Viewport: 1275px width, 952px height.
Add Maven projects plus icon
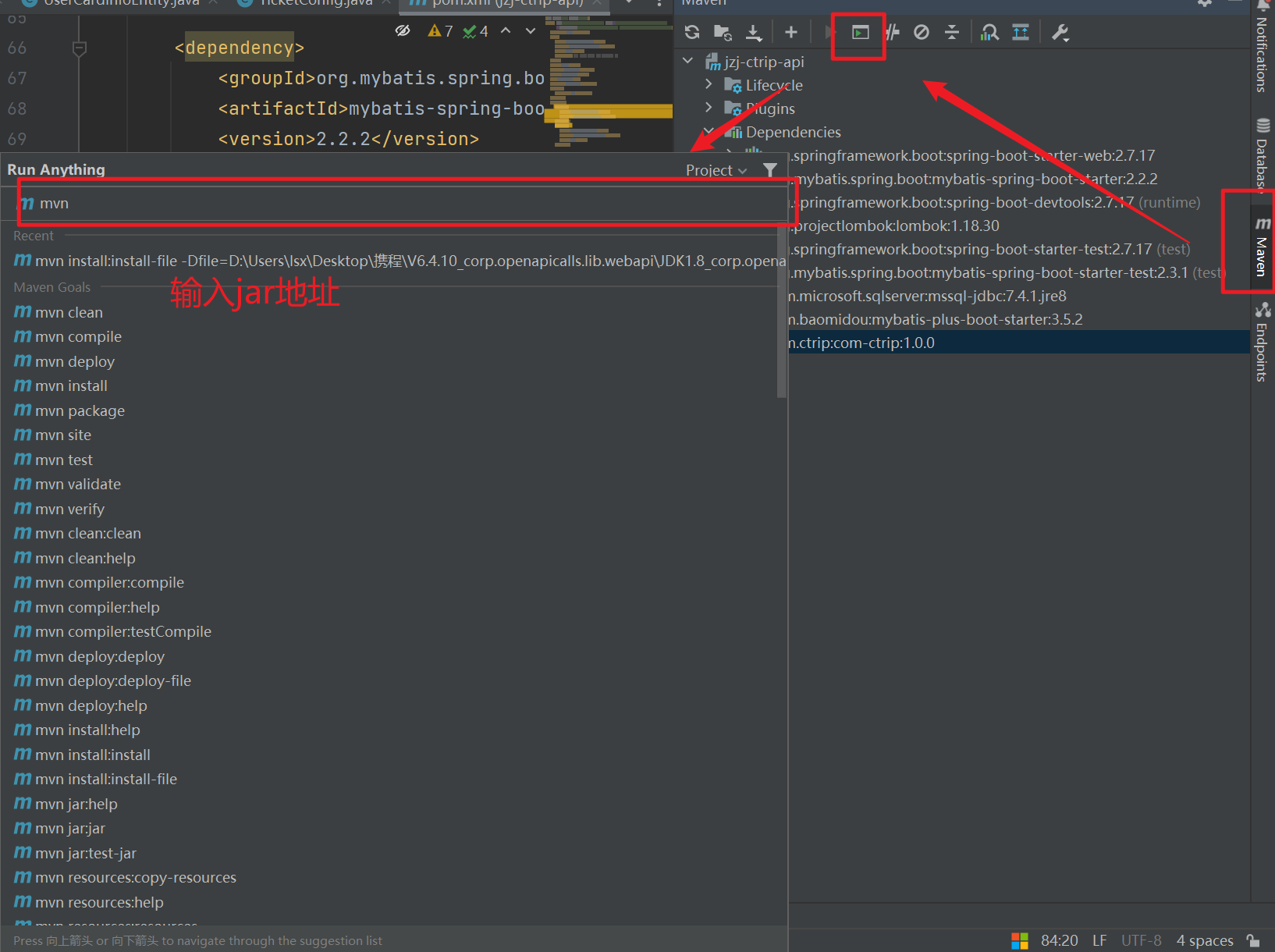[791, 33]
